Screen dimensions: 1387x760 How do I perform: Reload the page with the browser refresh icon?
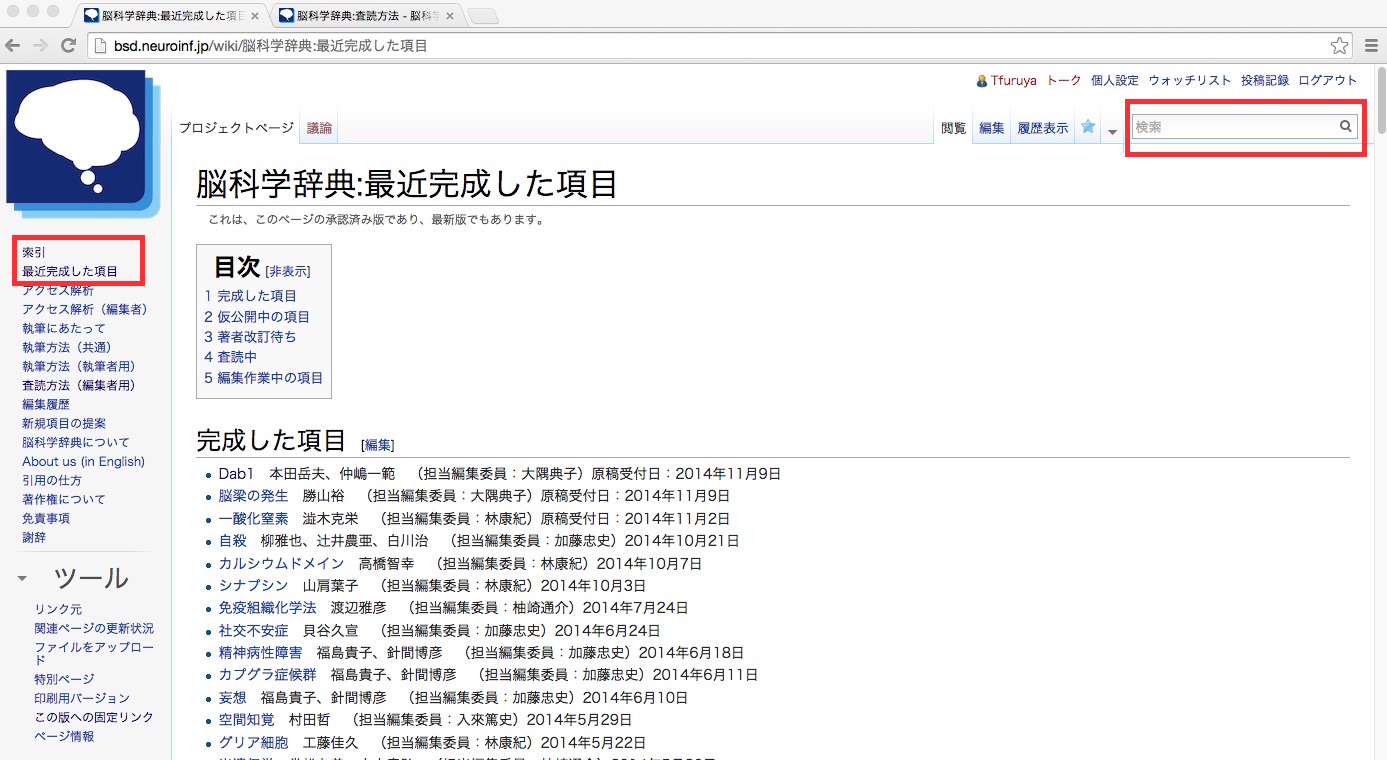(x=69, y=45)
